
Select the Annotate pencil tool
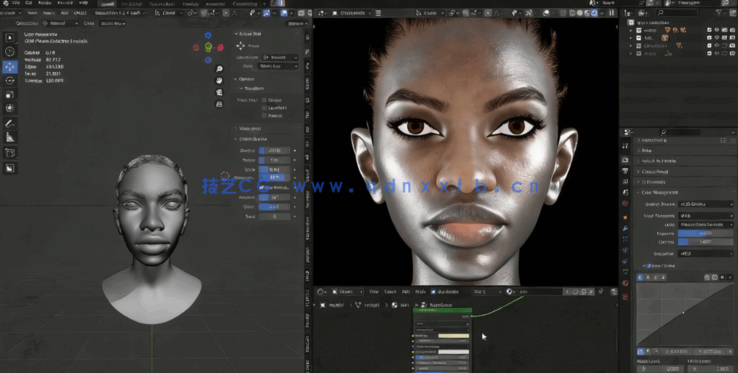tap(9, 123)
